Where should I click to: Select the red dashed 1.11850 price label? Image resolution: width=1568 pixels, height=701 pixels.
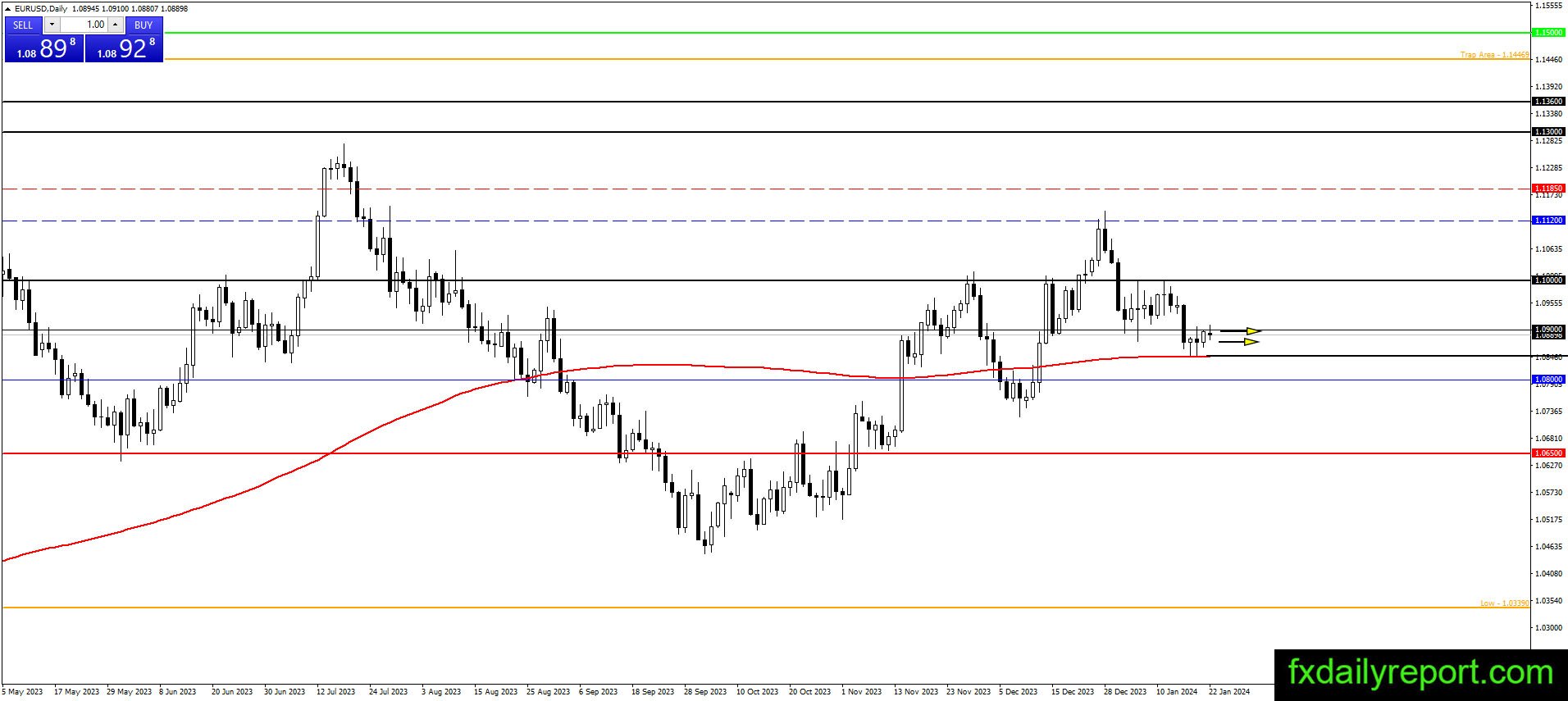coord(1548,189)
